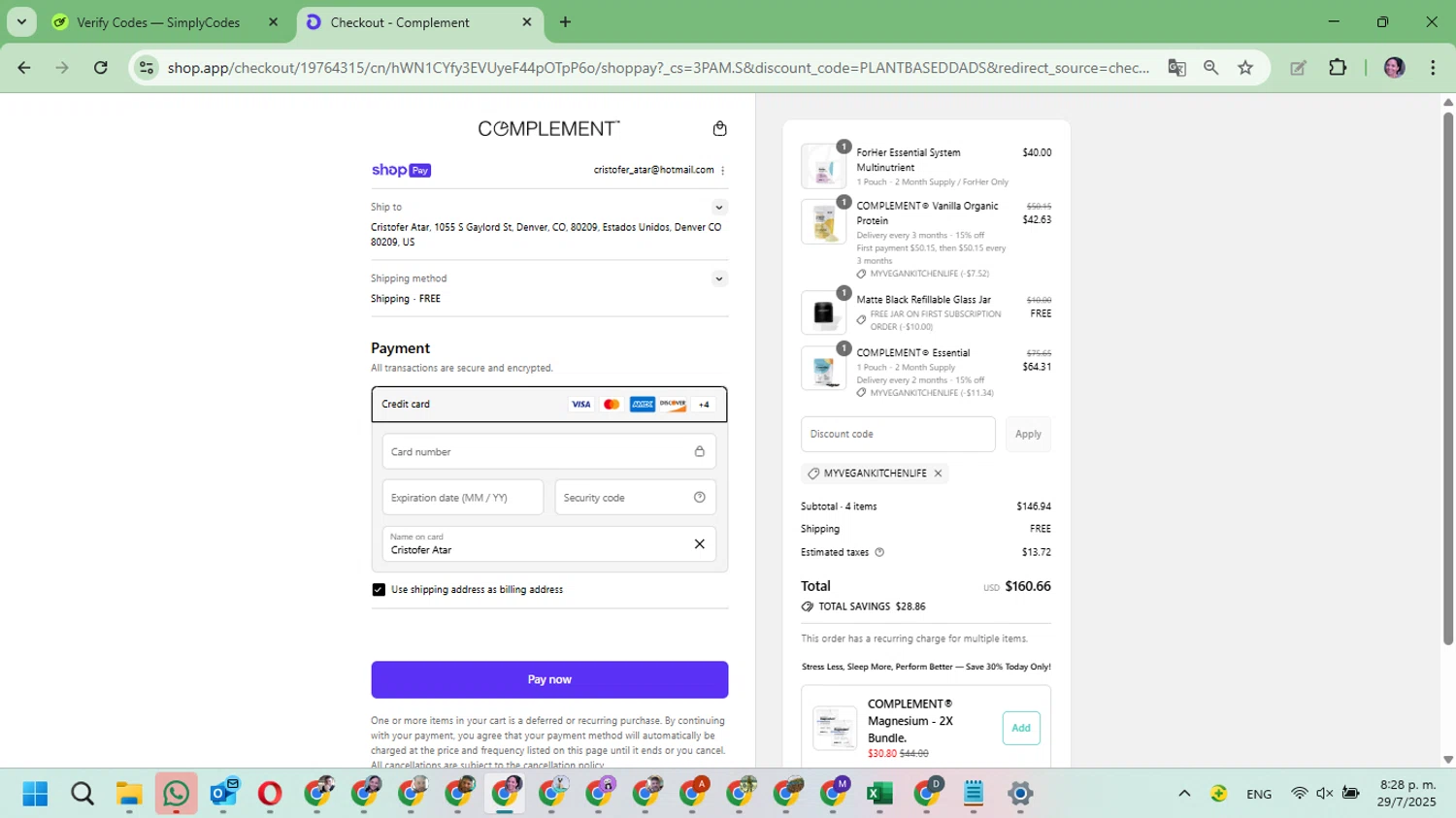Close the Checkout - Complement tab
This screenshot has height=818, width=1456.
527,22
